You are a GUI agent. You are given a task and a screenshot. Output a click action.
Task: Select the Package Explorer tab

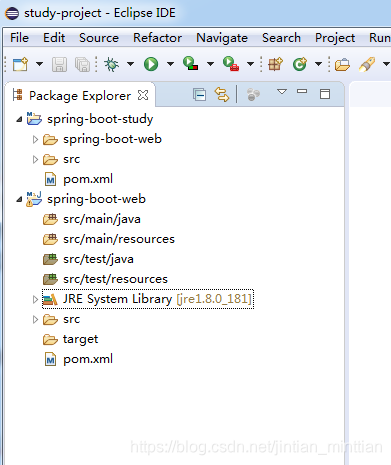[x=80, y=96]
